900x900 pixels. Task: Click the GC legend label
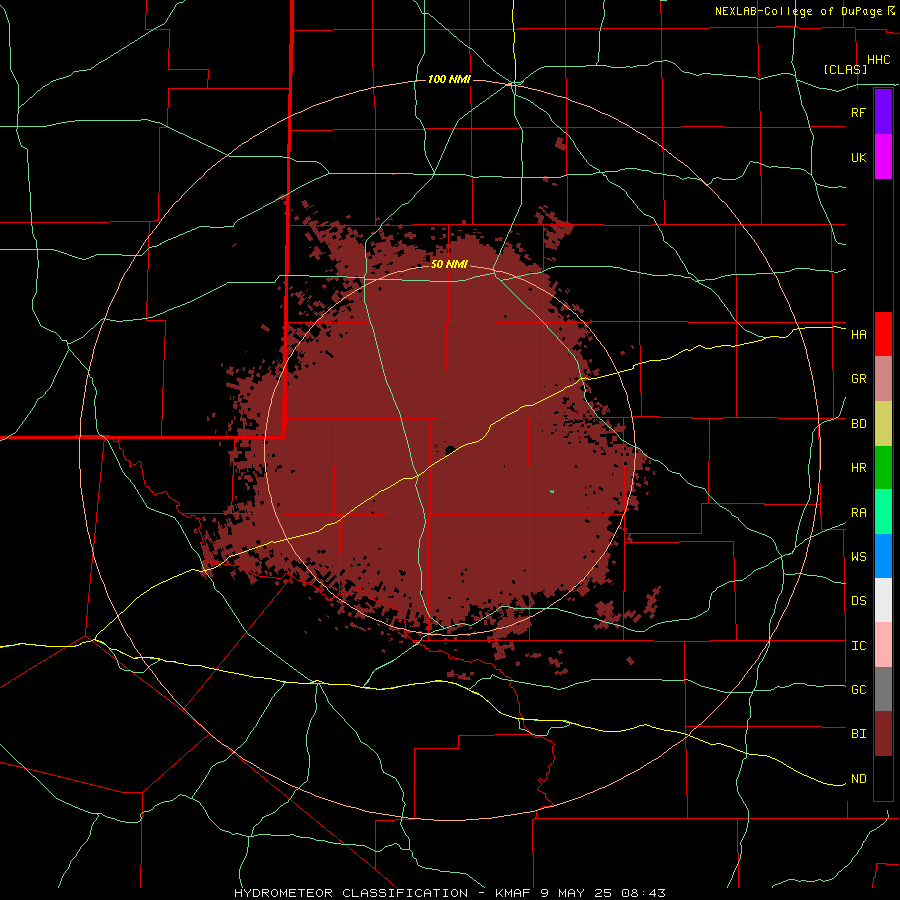858,690
